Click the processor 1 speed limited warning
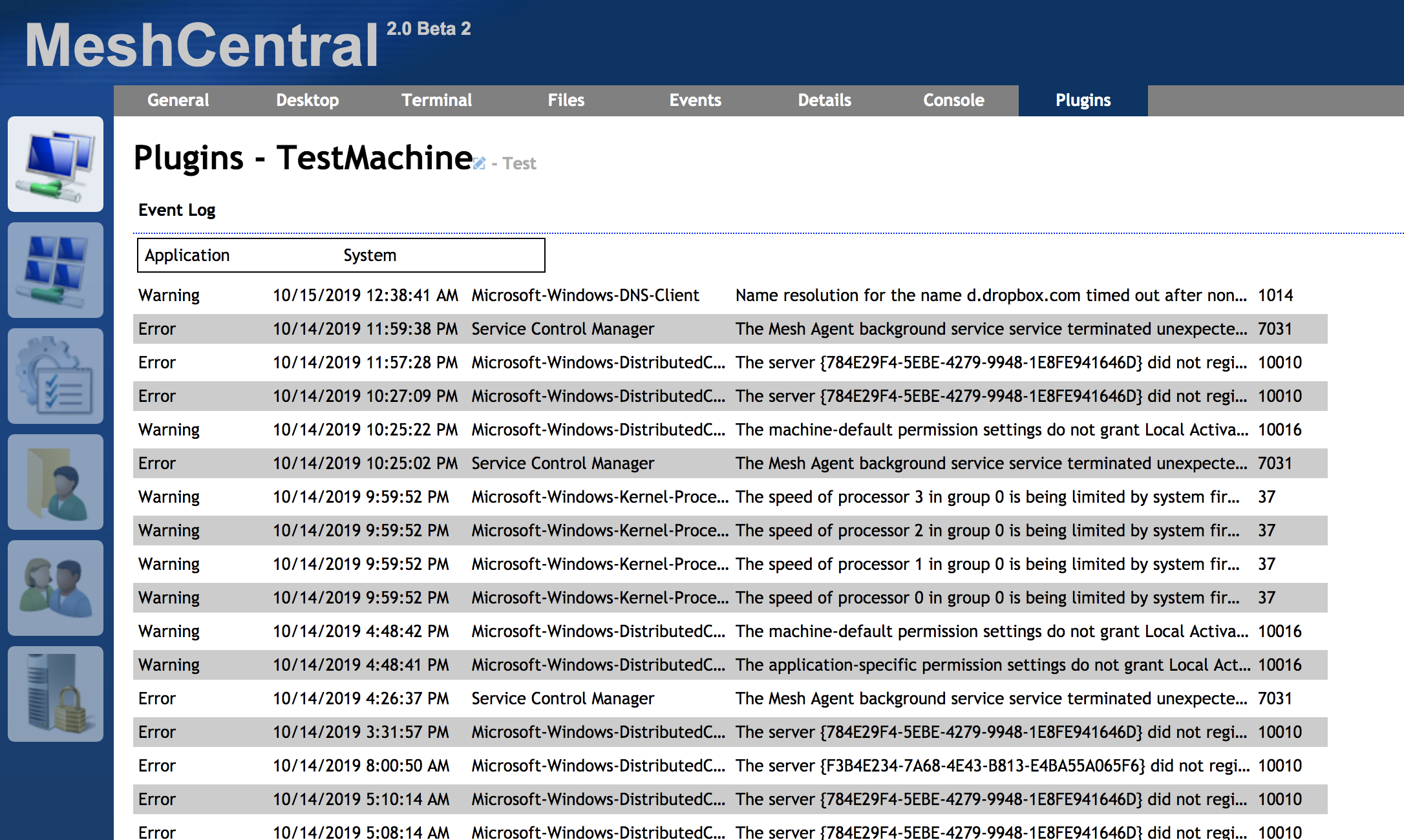Viewport: 1404px width, 840px height. coord(730,564)
